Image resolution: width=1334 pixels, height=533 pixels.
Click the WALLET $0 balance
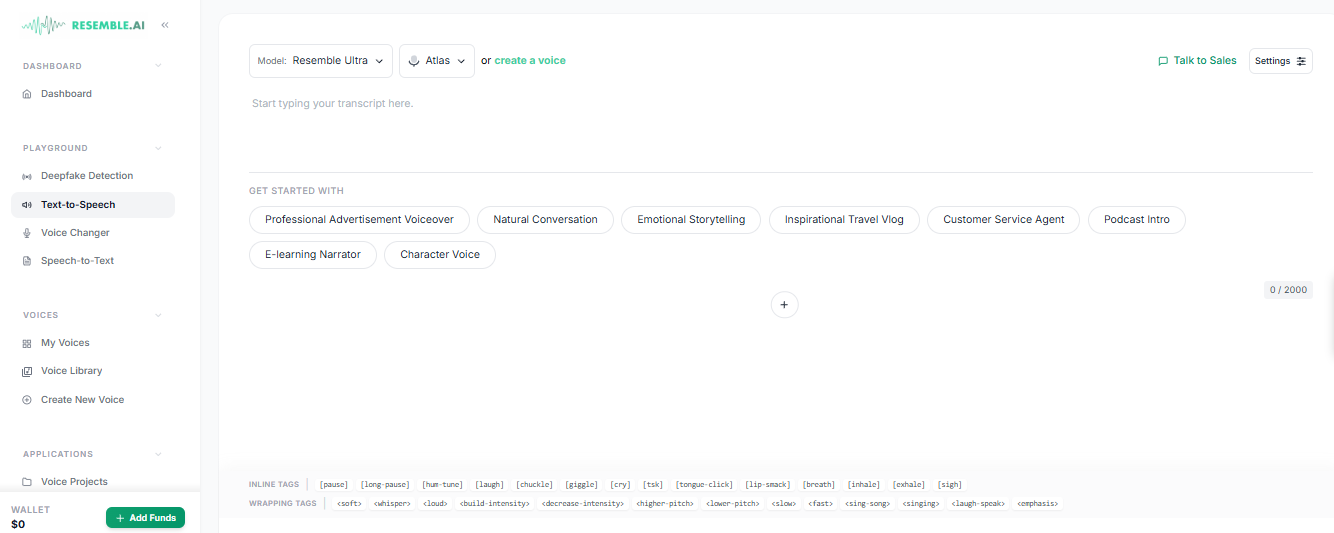point(30,517)
